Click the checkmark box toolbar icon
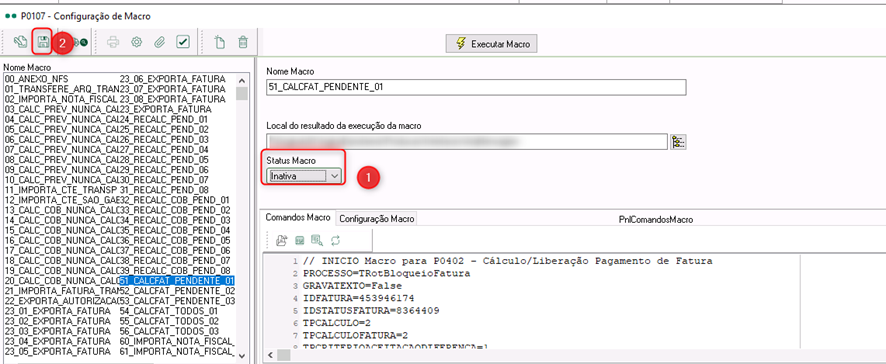The height and width of the screenshot is (364, 886). [x=183, y=42]
